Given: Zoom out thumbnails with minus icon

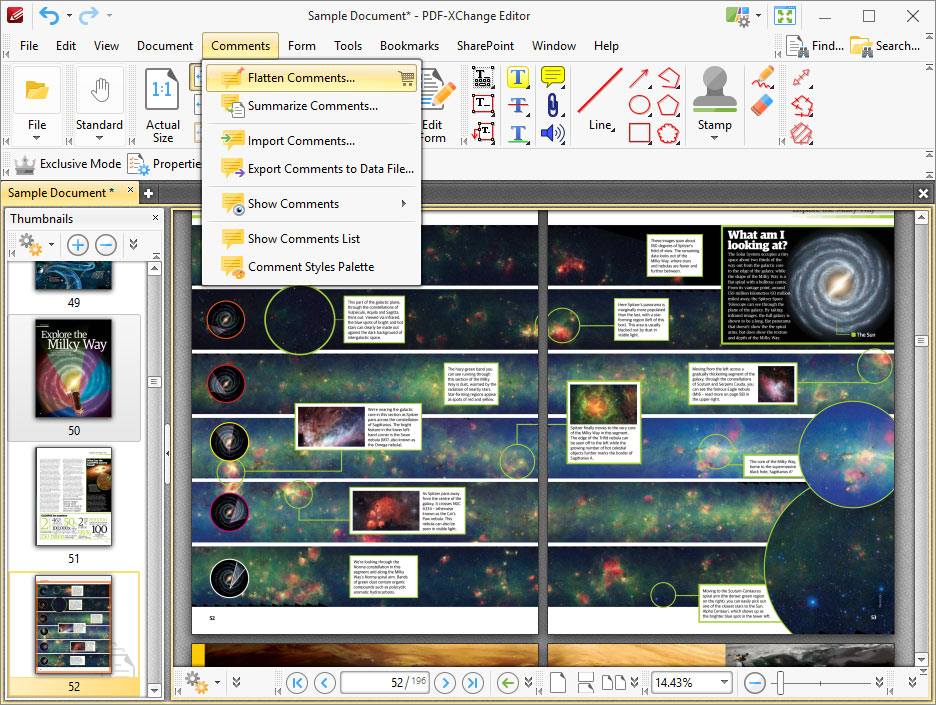Looking at the screenshot, I should click(x=106, y=245).
